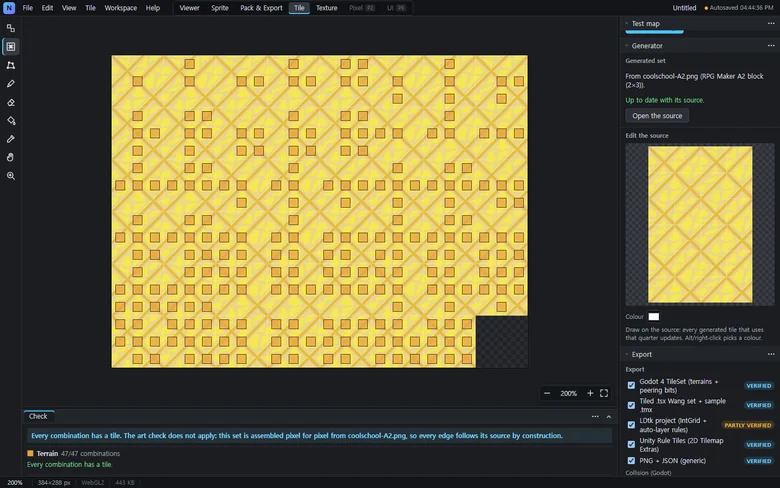Image resolution: width=780 pixels, height=488 pixels.
Task: Collapse the Generator panel section
Action: [x=627, y=46]
